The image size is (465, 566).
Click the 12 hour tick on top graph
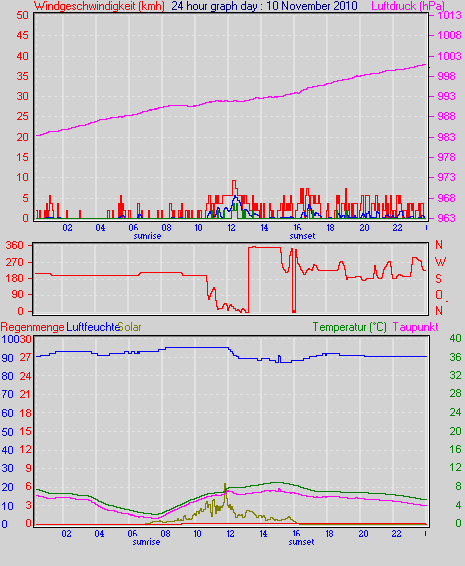click(x=231, y=228)
